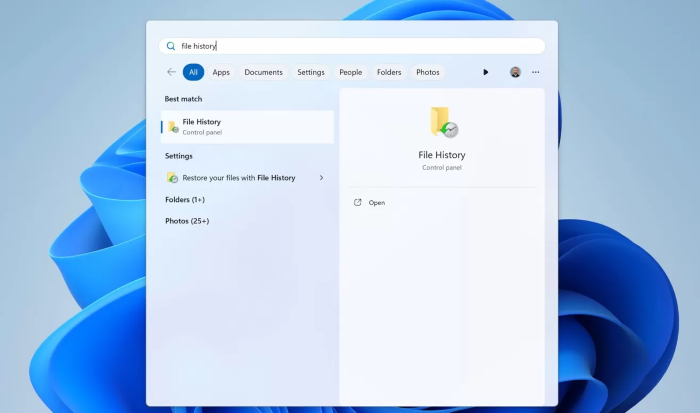
Task: Click the File History title in preview
Action: [x=442, y=155]
